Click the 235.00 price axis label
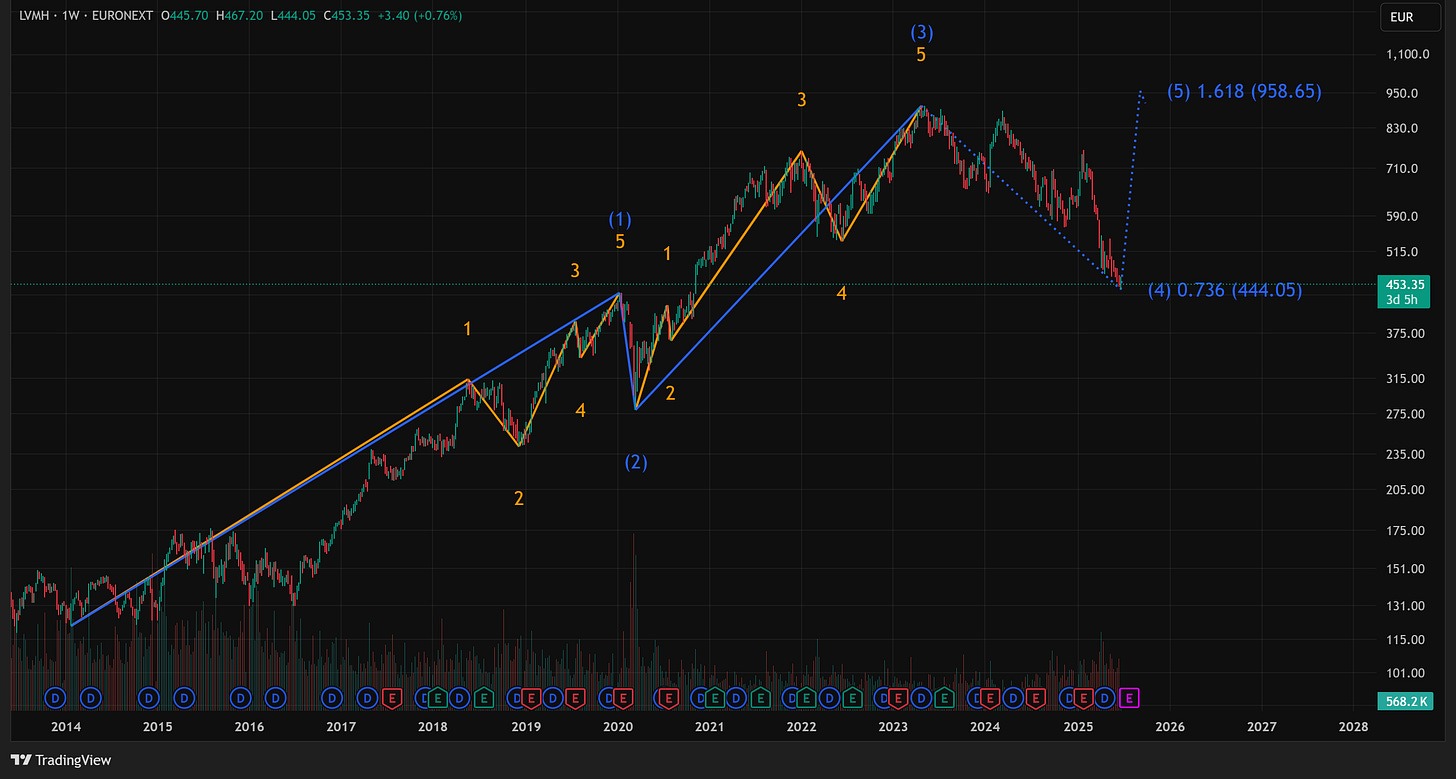 click(1404, 454)
